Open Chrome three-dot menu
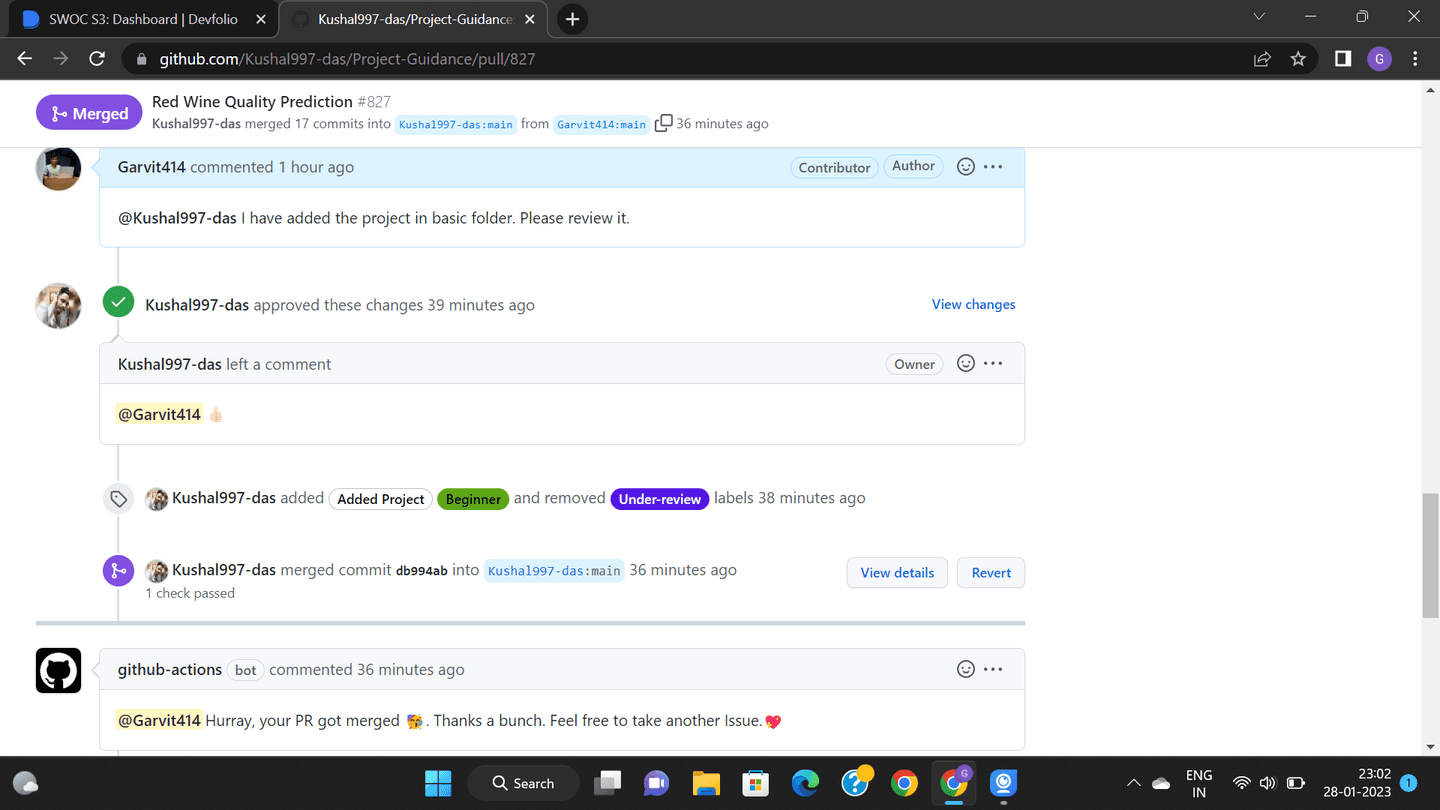 [1415, 59]
